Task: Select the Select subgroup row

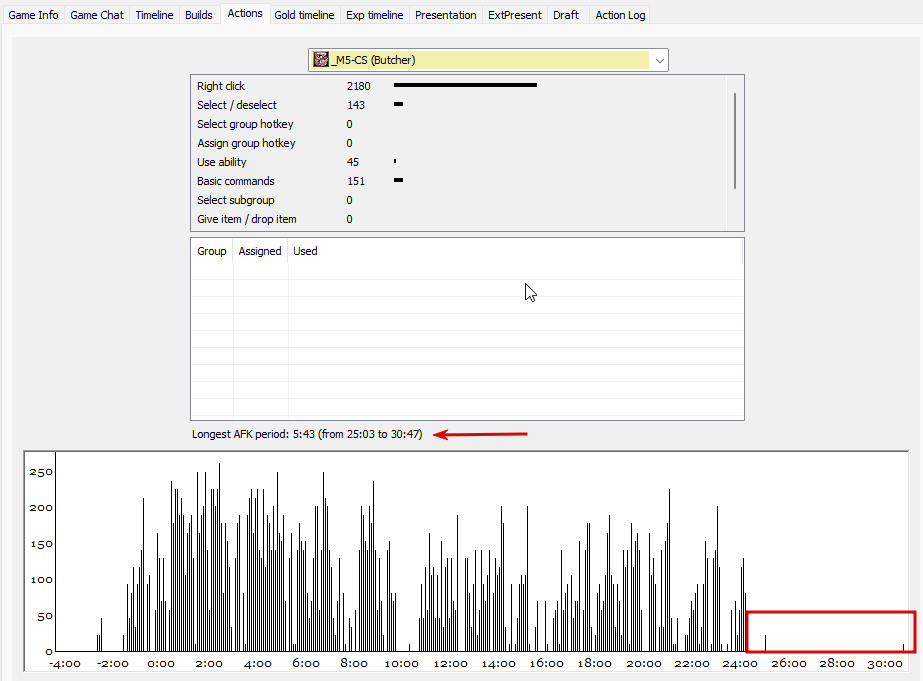Action: 459,200
